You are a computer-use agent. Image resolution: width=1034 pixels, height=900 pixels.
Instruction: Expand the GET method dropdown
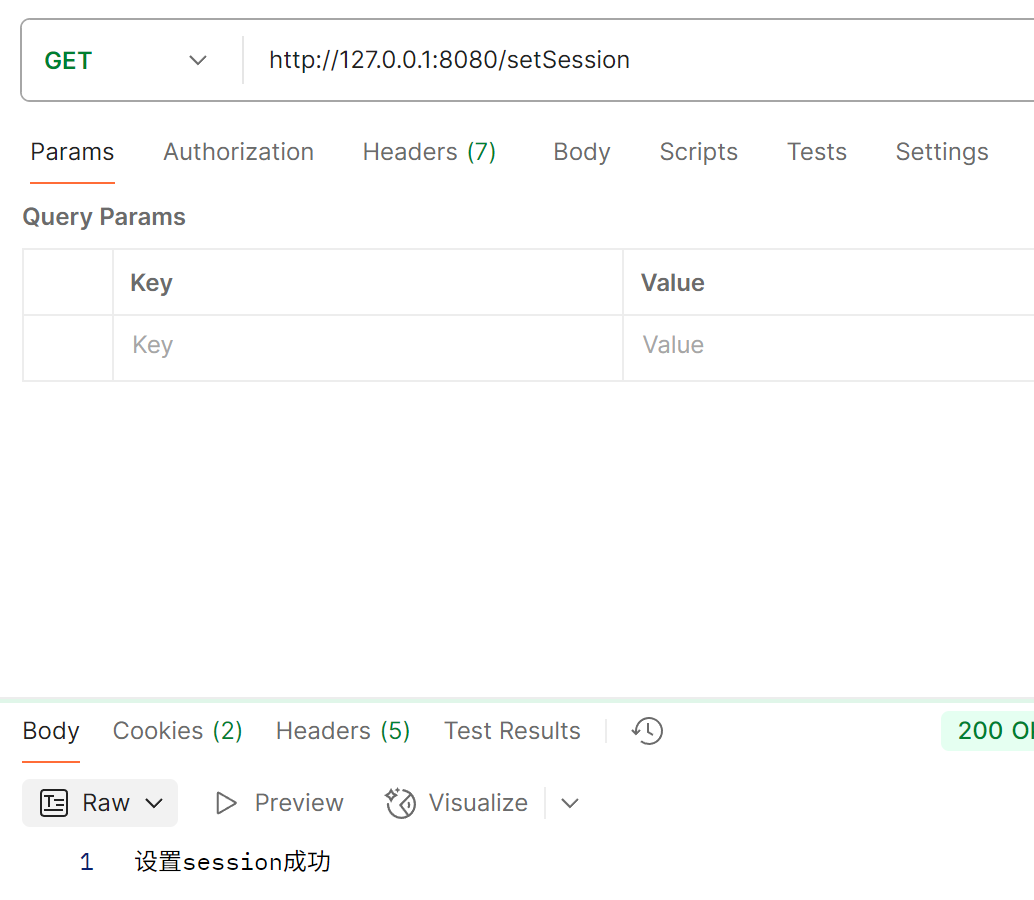pos(198,61)
